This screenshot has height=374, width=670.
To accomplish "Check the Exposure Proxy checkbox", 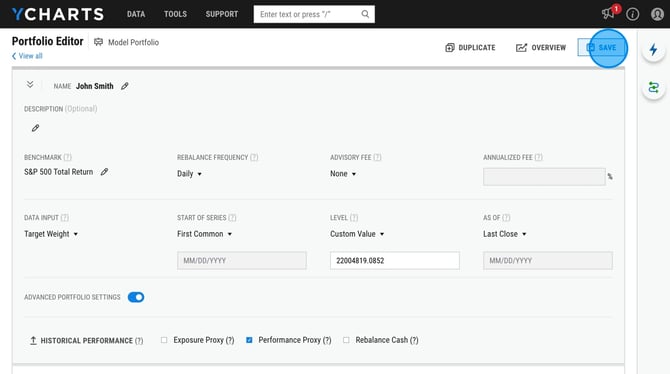I will 164,340.
